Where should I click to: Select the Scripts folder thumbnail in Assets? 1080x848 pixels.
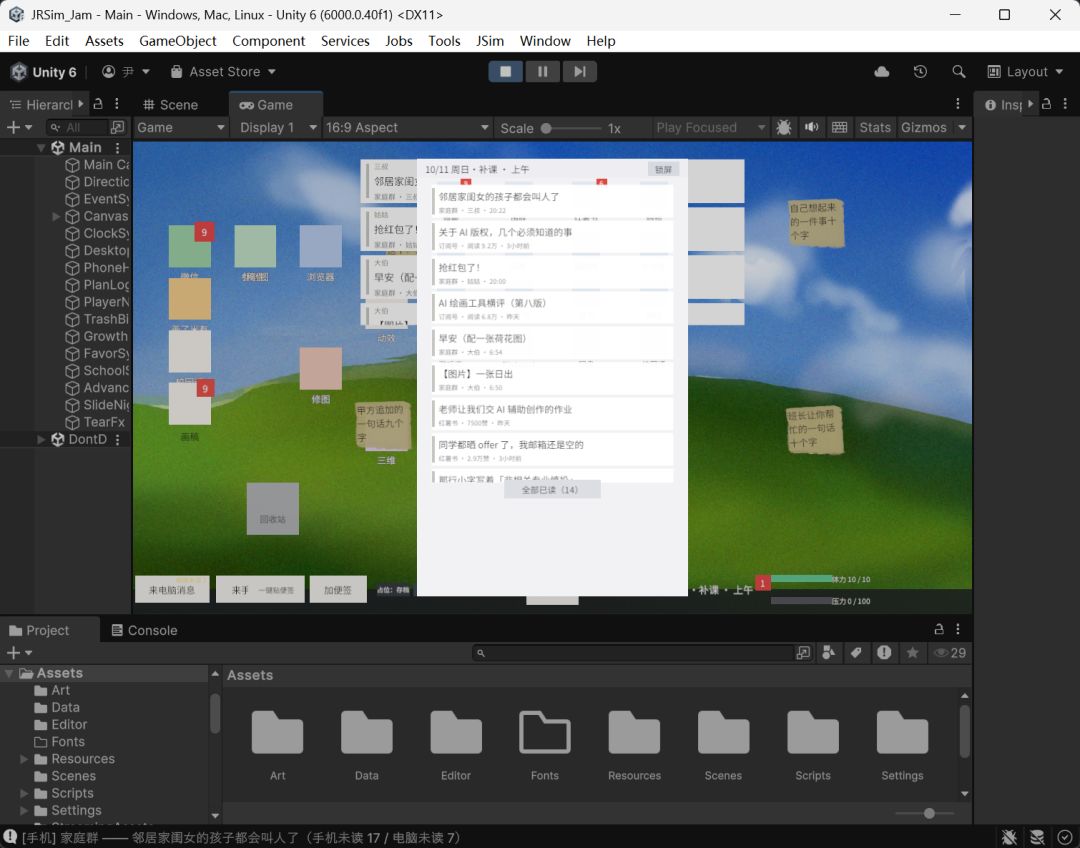tap(813, 746)
